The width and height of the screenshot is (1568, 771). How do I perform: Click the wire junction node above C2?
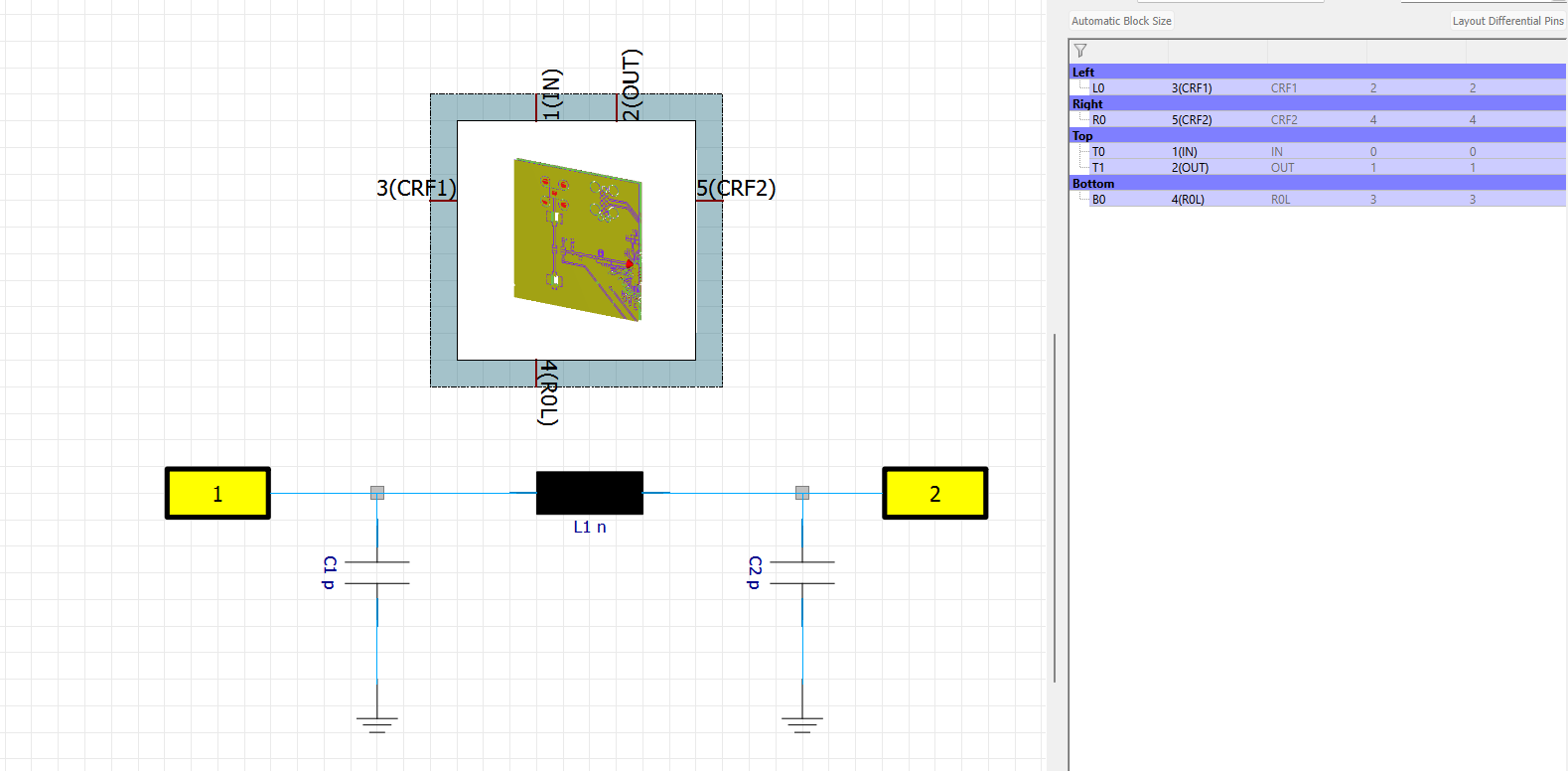click(802, 493)
